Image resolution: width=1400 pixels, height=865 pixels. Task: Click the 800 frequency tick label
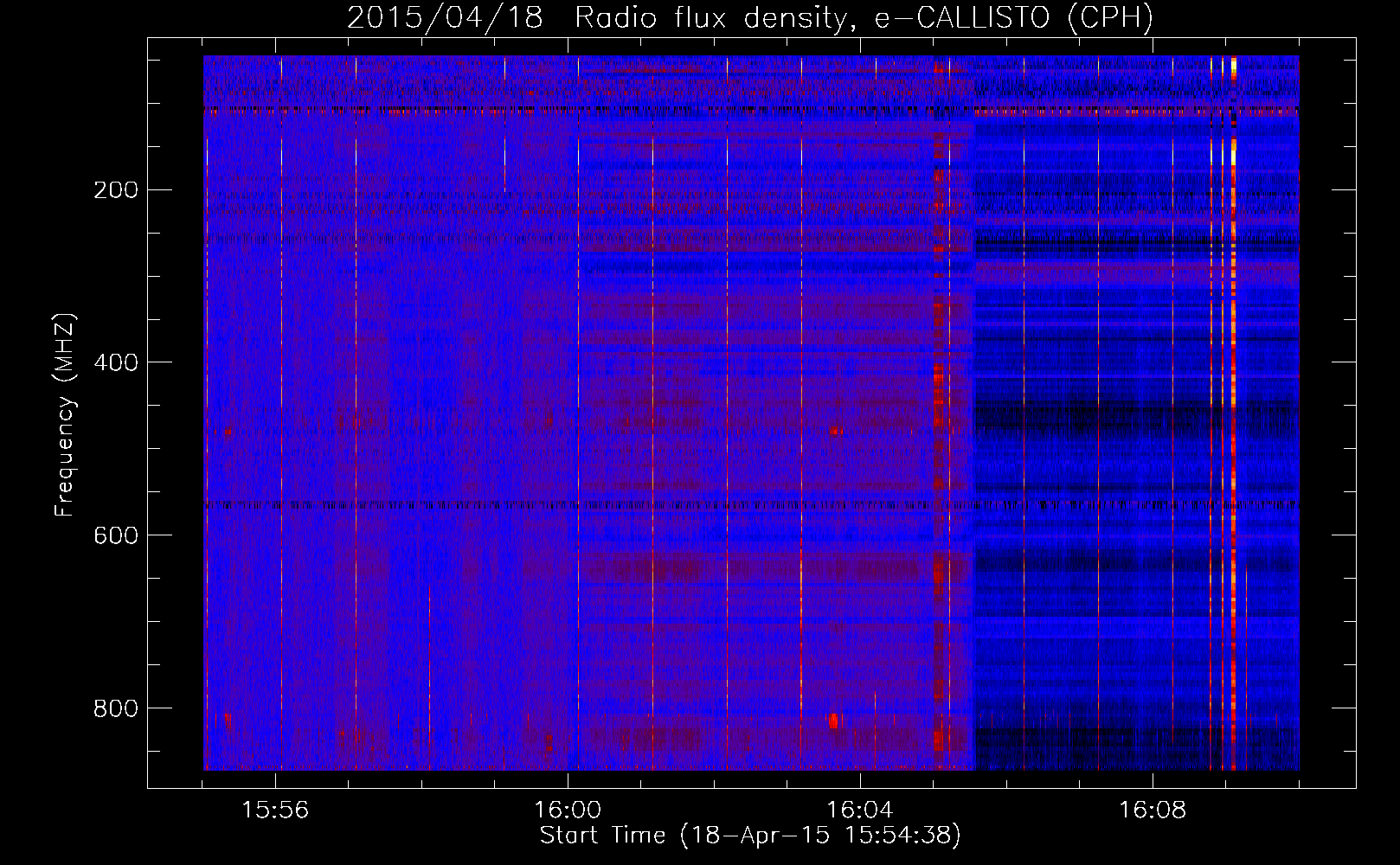[116, 709]
